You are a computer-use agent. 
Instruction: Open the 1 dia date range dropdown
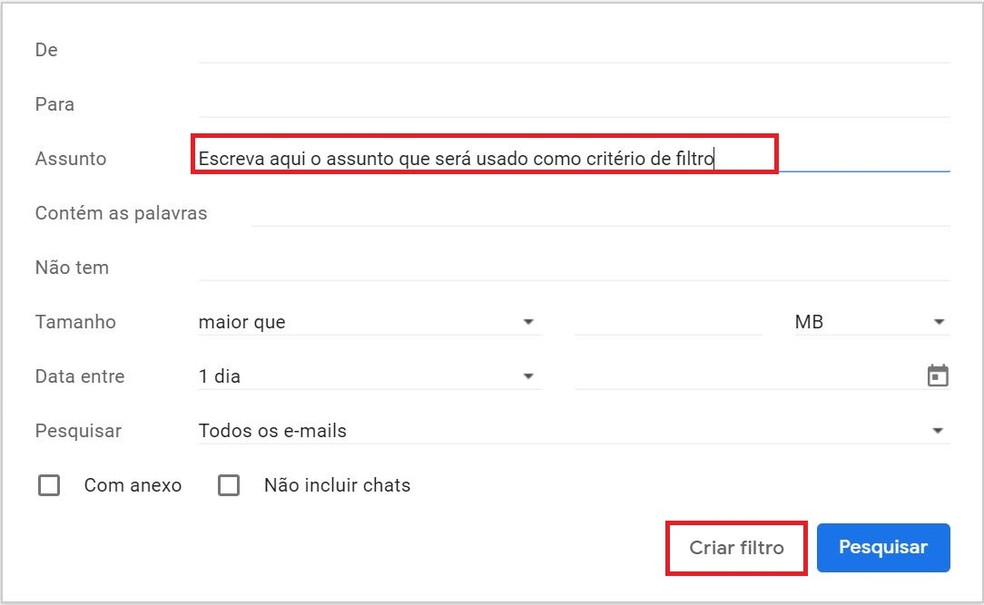click(x=368, y=377)
